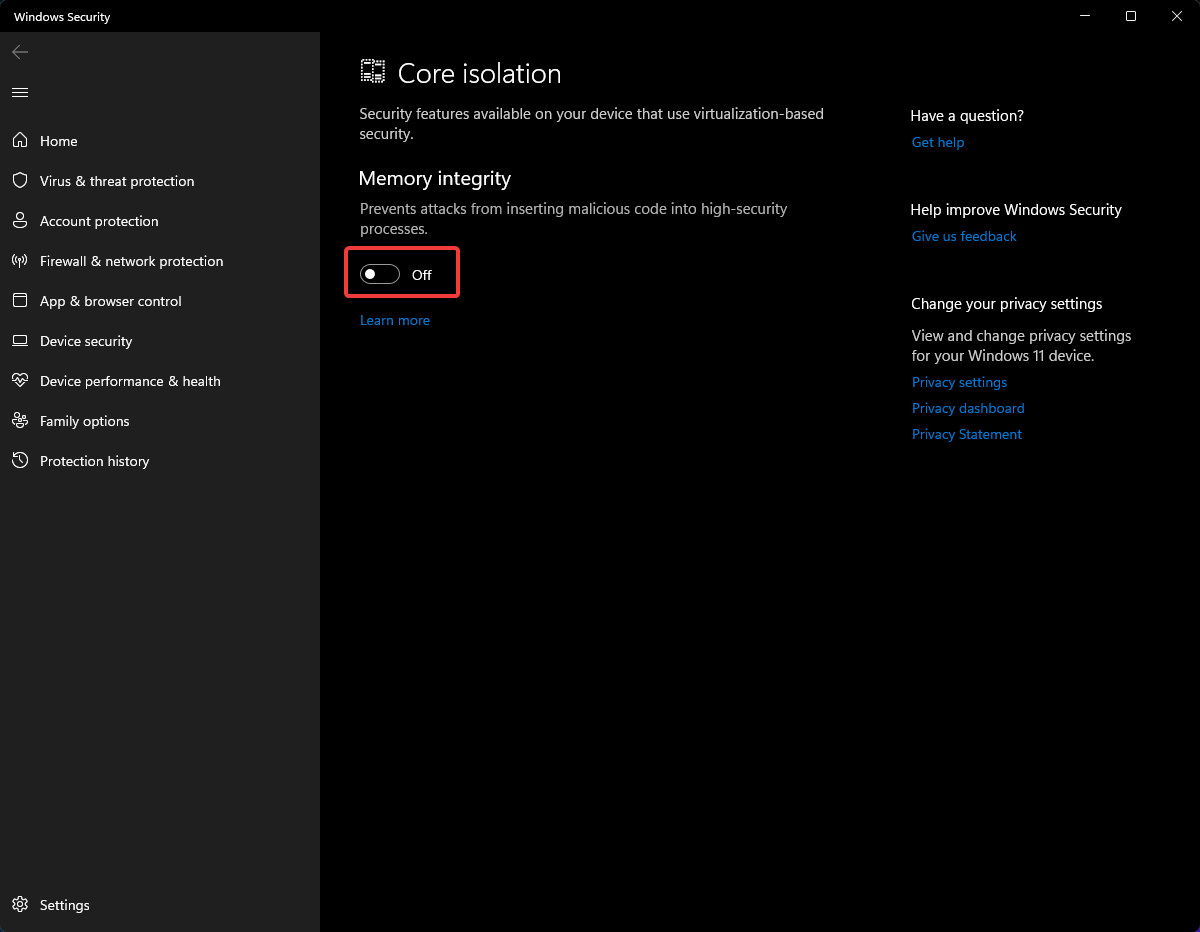Maximize the Windows Security window

[1131, 16]
